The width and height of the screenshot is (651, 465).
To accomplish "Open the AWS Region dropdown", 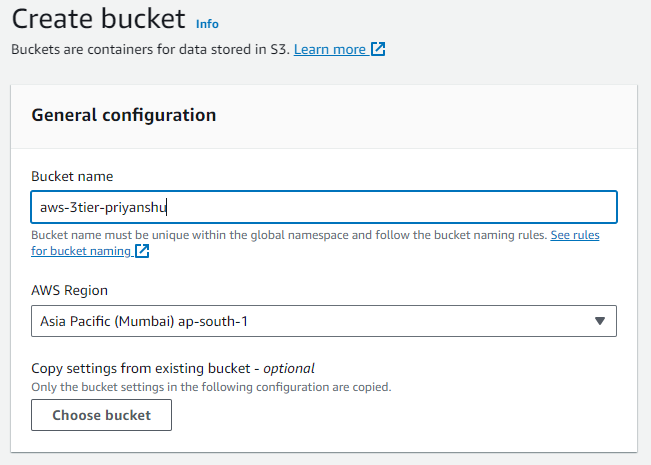I will (324, 321).
